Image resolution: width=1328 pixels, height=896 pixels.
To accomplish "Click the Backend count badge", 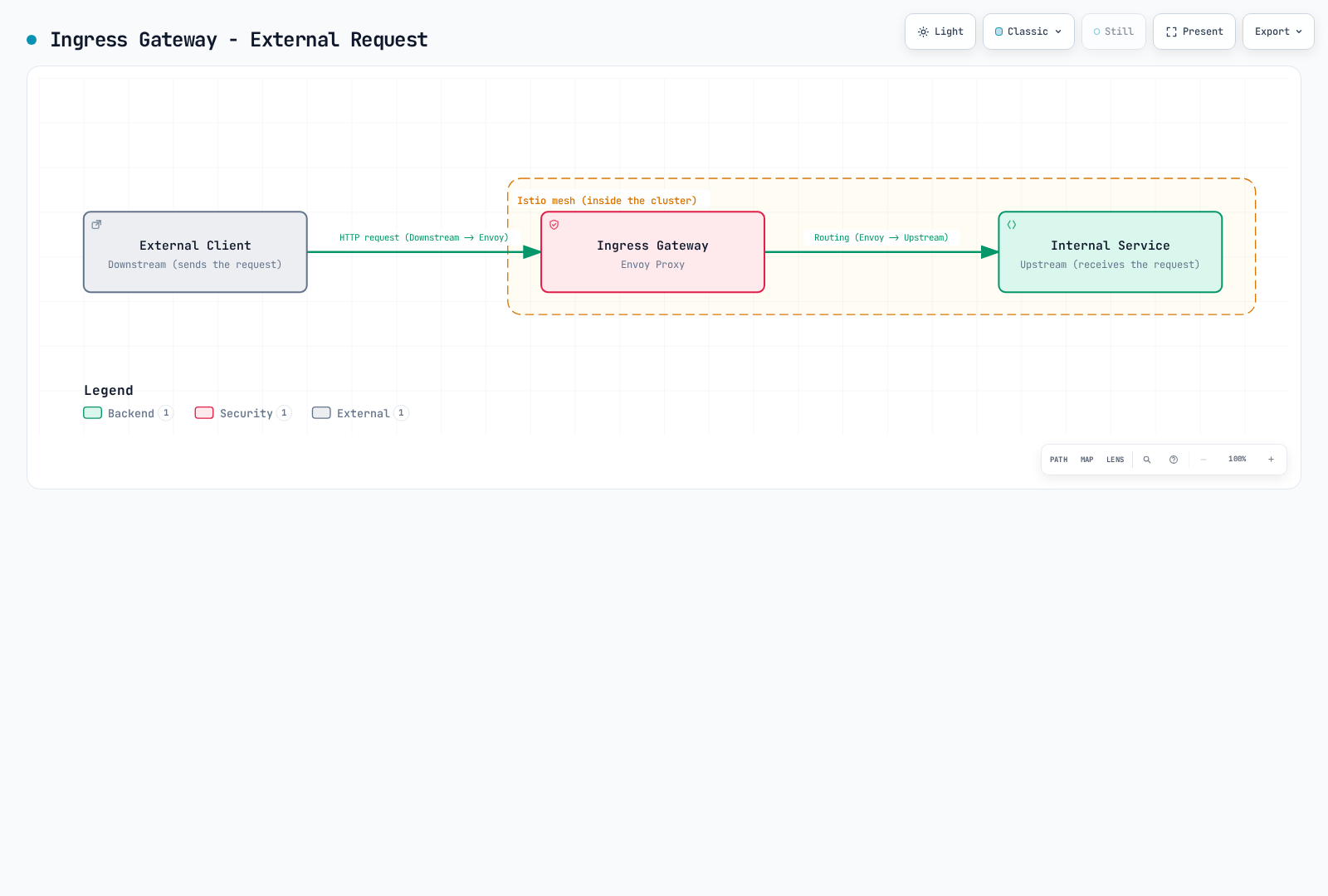I will (166, 413).
